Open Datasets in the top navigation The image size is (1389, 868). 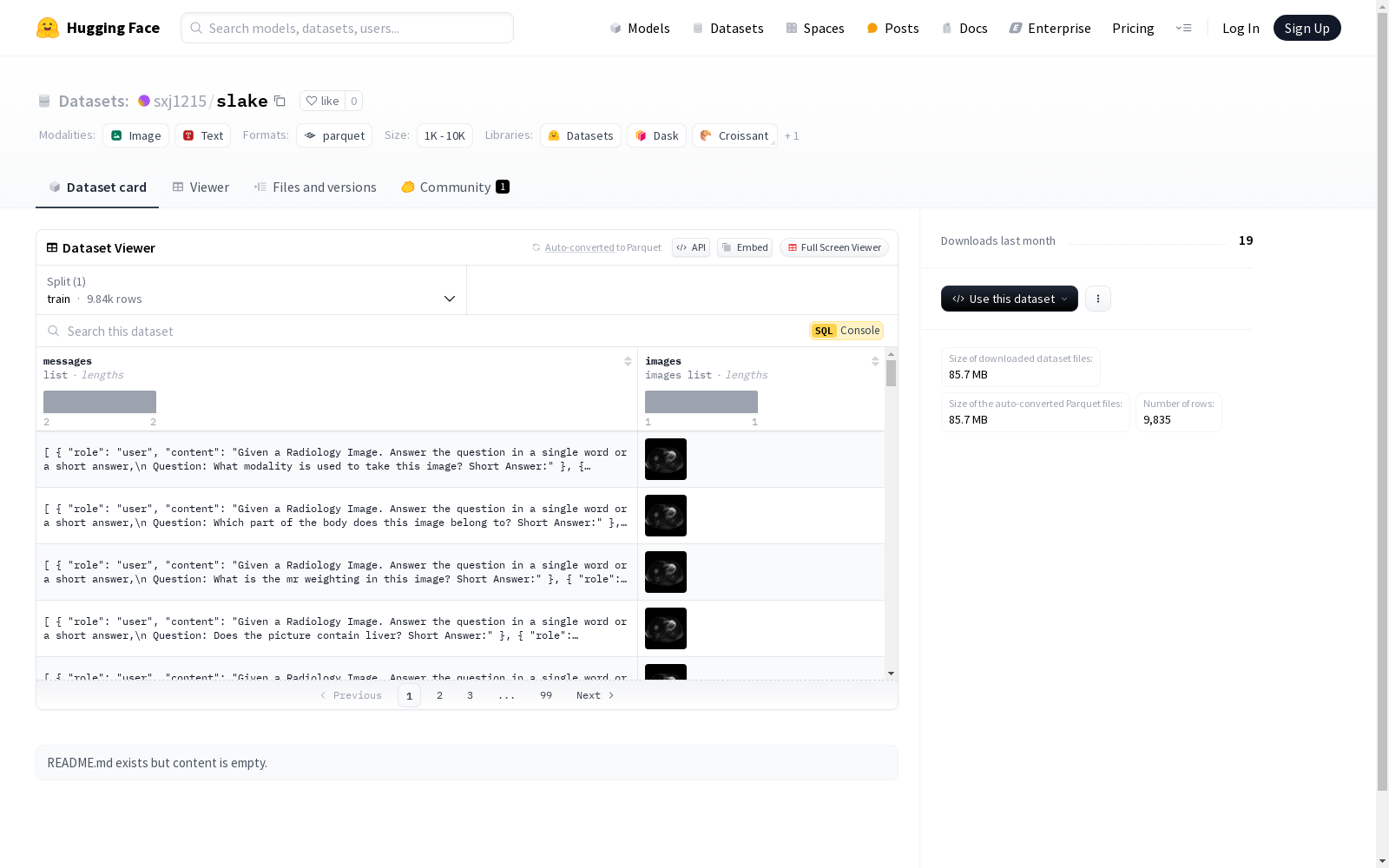tap(727, 28)
